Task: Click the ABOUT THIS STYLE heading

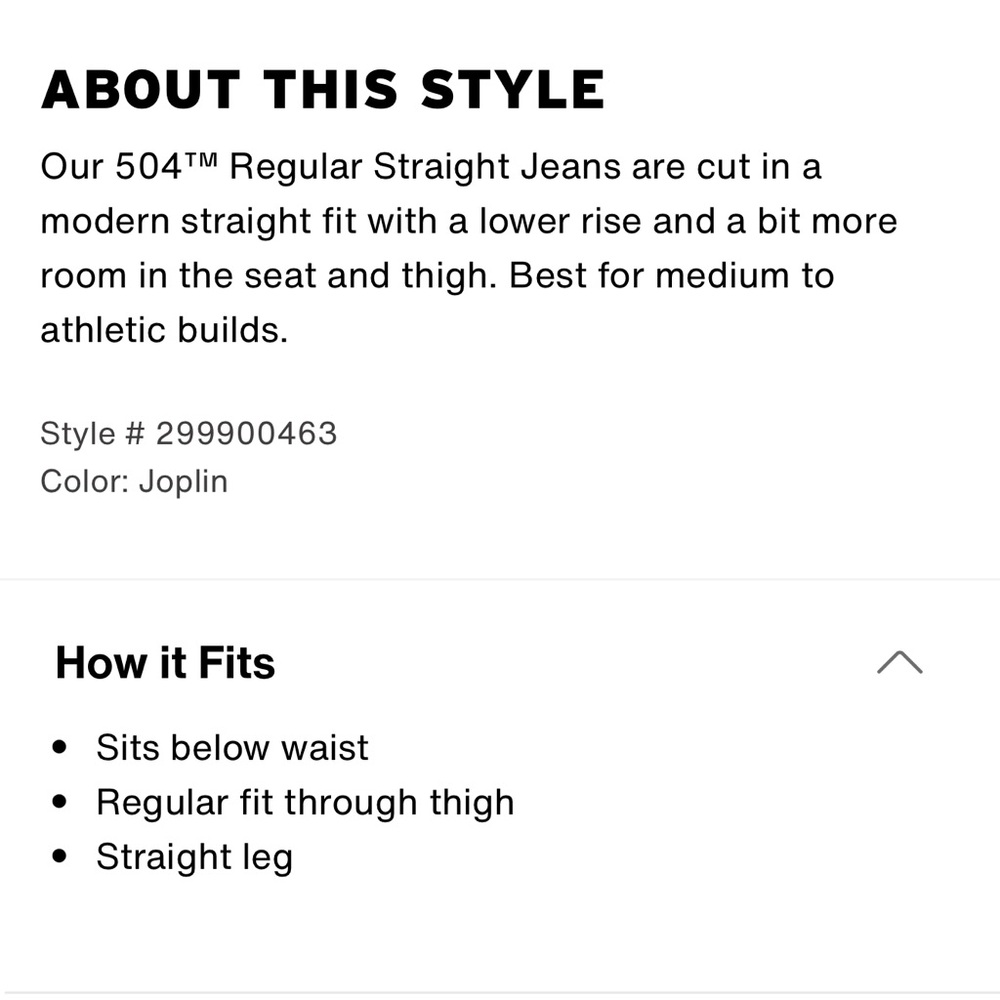Action: point(323,90)
